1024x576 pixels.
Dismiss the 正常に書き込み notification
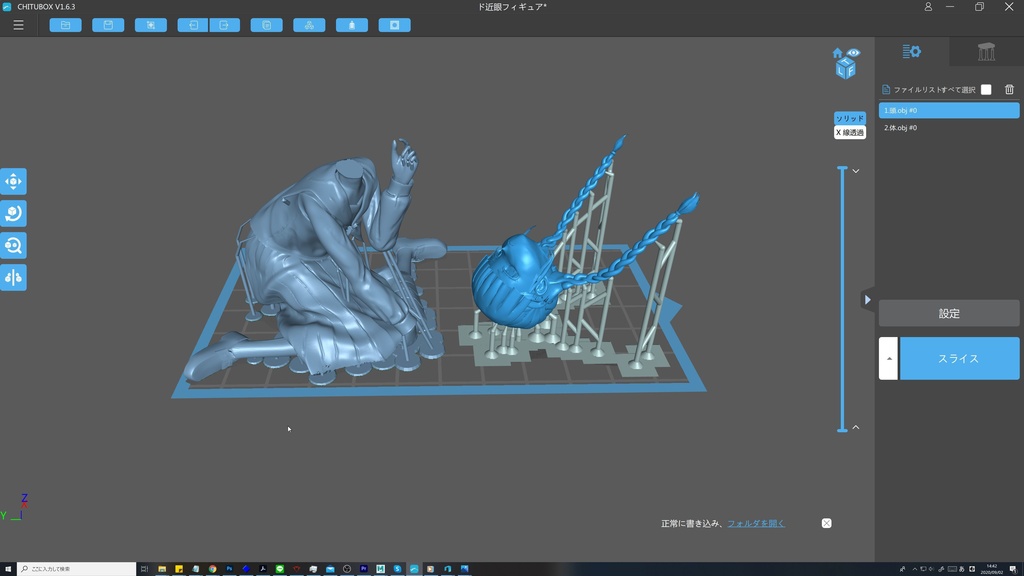(826, 523)
